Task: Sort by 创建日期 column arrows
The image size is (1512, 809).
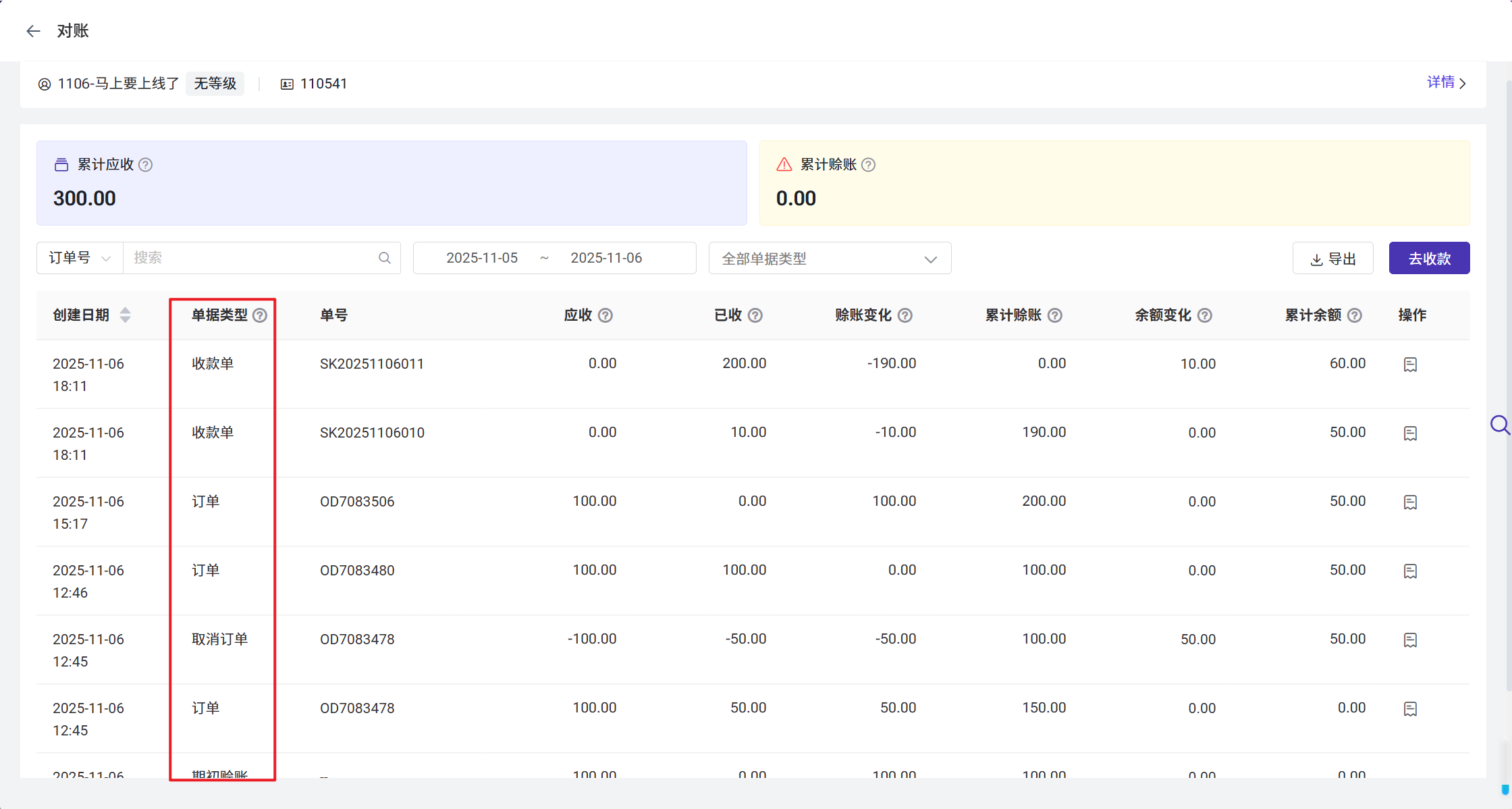Action: (x=125, y=315)
